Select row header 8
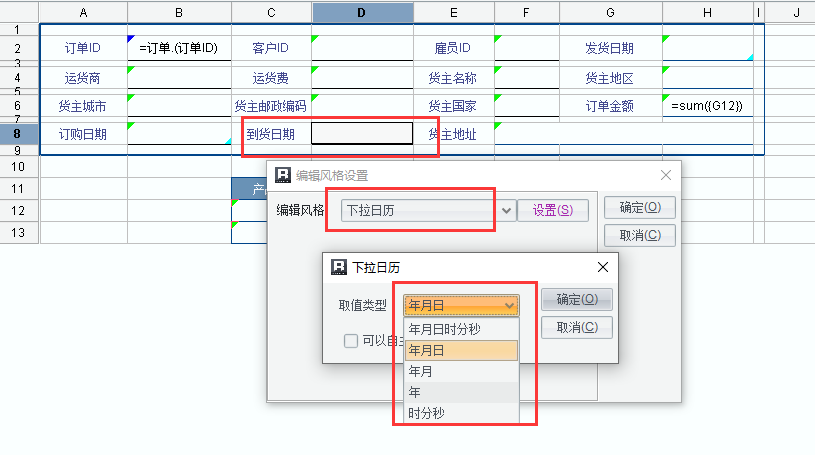Viewport: 815px width, 455px height. (x=19, y=134)
